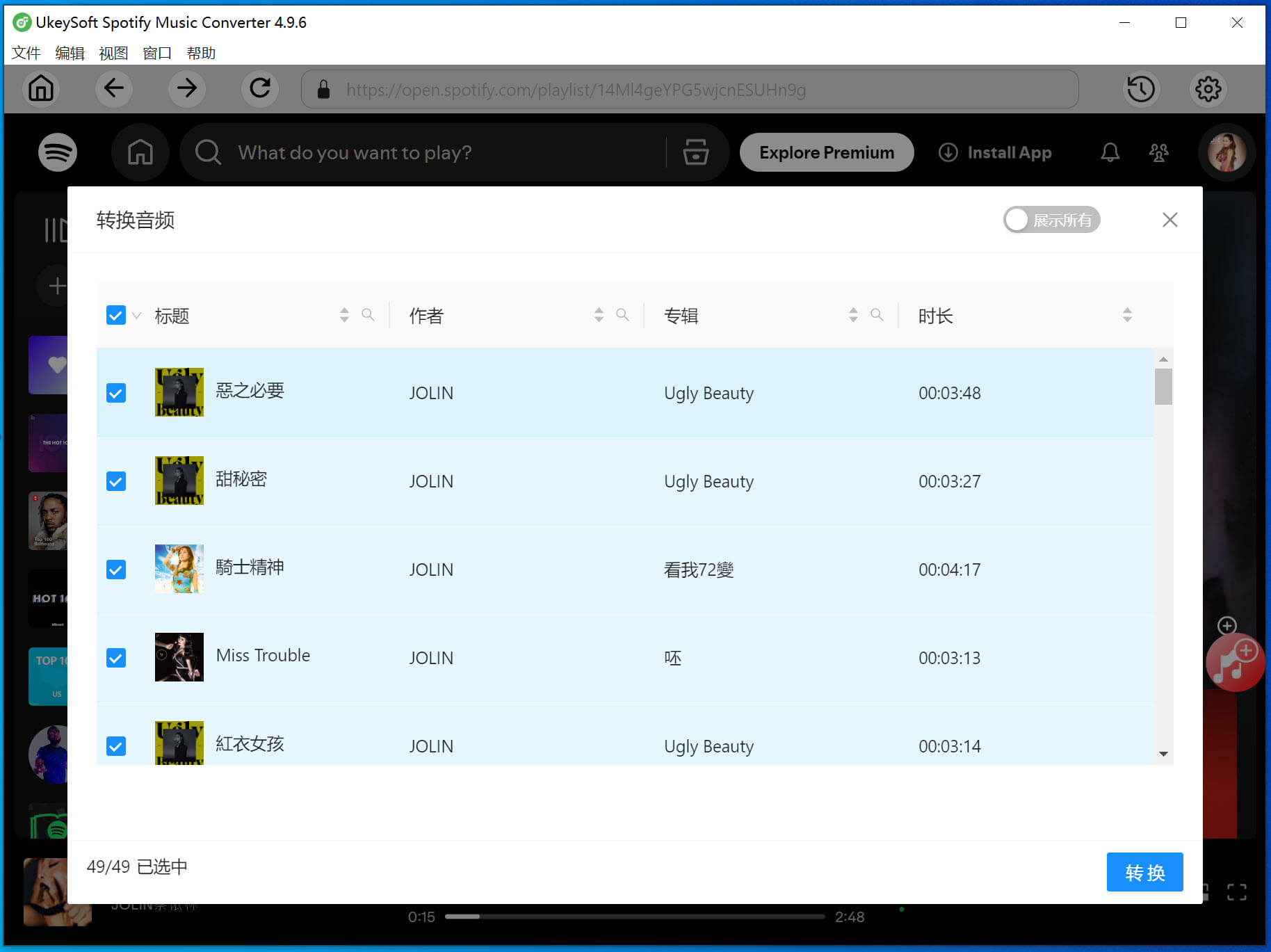
Task: Search within the 专辑 column
Action: [x=877, y=315]
